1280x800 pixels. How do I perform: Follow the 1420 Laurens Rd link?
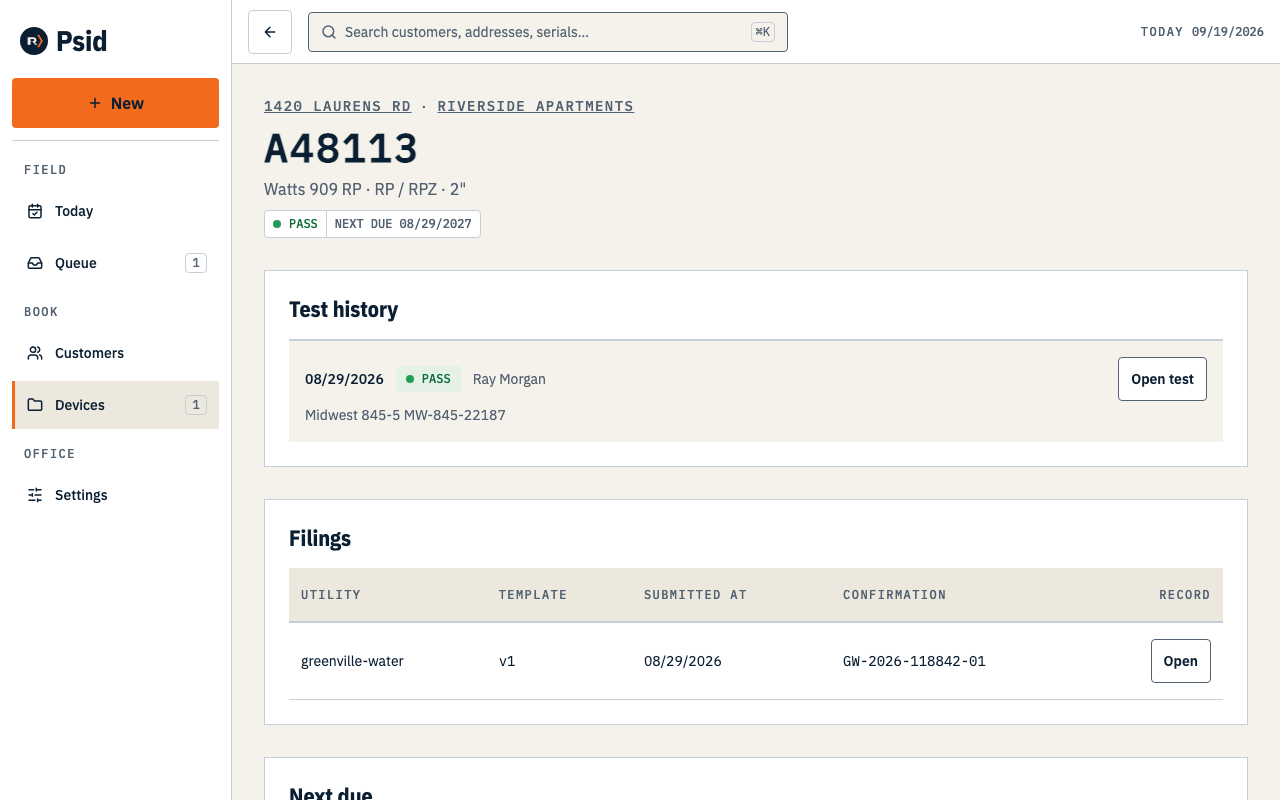point(337,106)
